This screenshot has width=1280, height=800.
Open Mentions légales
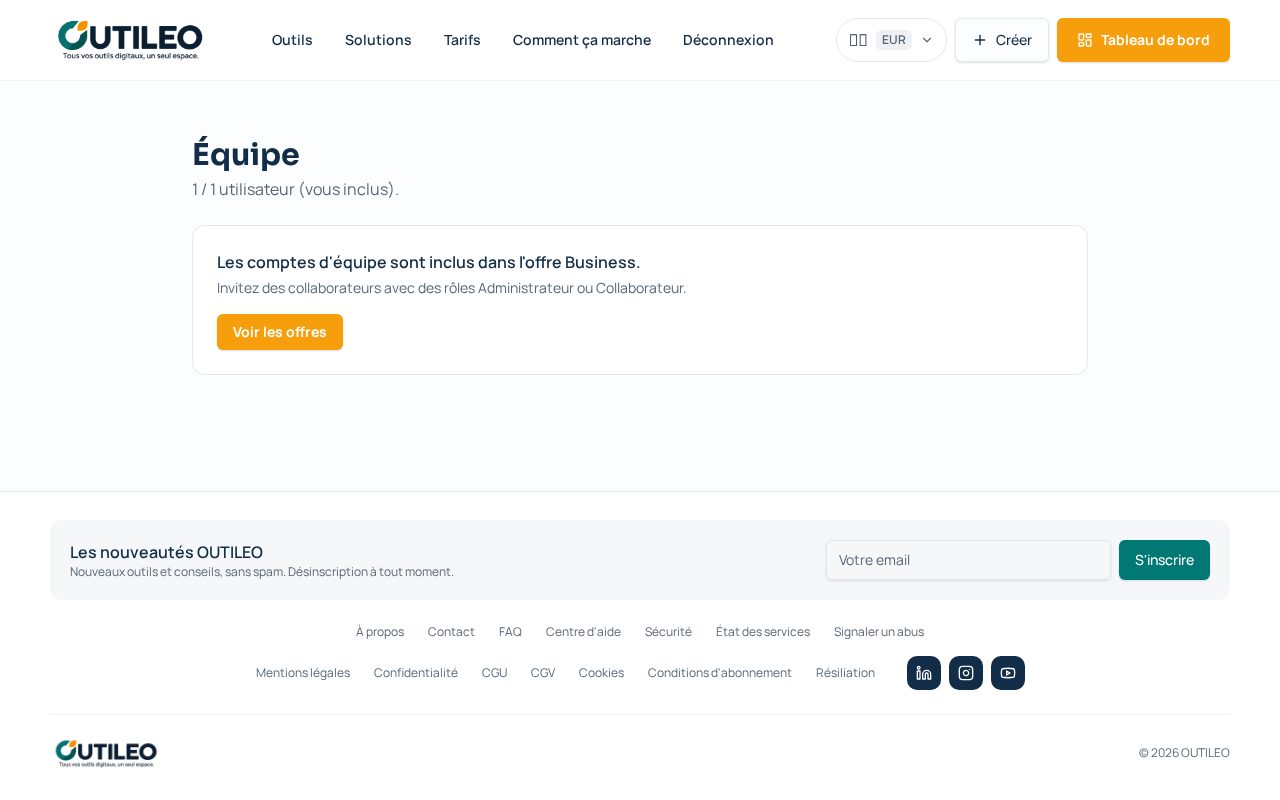[303, 673]
